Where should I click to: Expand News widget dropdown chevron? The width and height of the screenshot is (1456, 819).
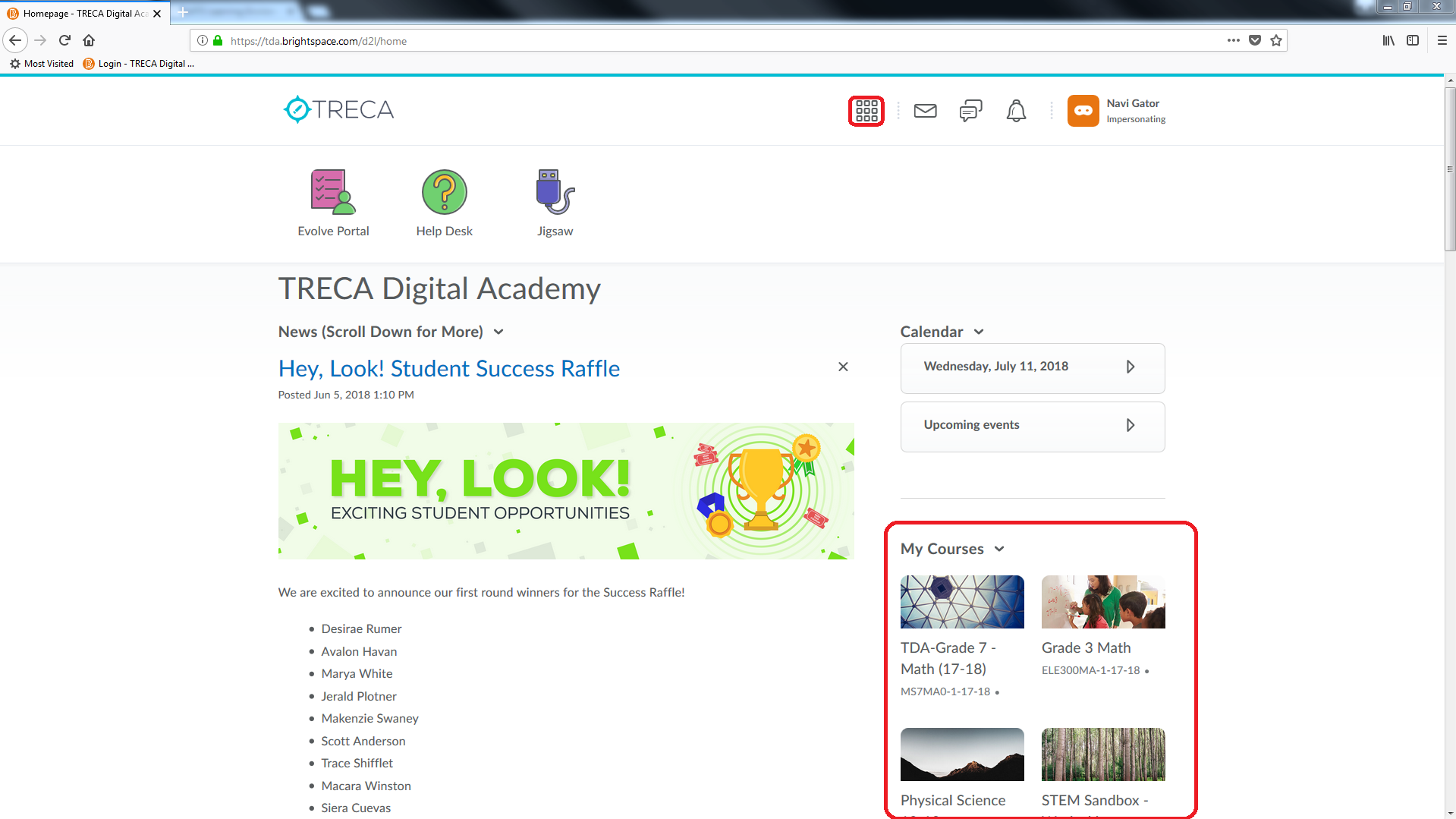click(x=498, y=332)
